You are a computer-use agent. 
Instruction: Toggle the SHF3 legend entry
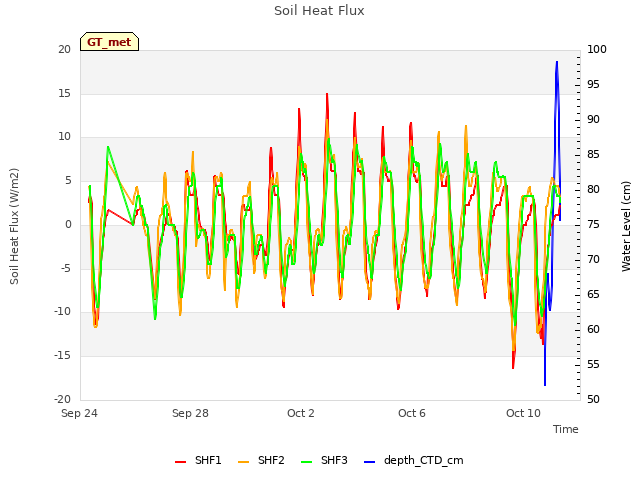click(x=324, y=460)
